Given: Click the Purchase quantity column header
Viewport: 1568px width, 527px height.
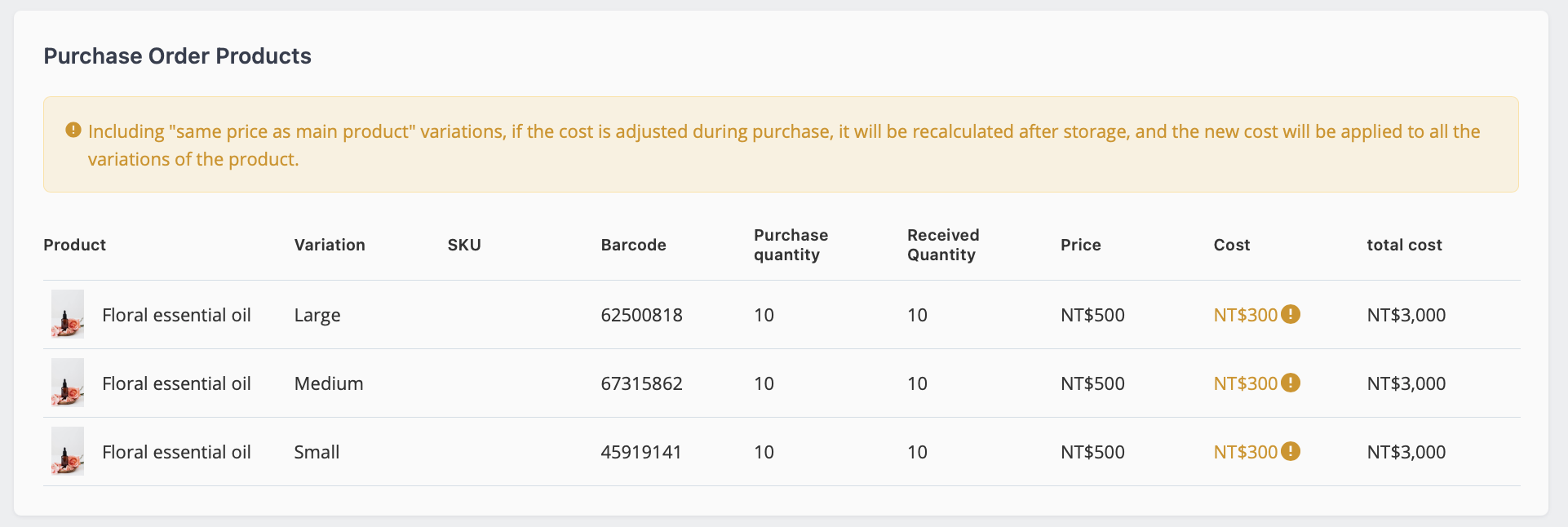Looking at the screenshot, I should tap(791, 245).
